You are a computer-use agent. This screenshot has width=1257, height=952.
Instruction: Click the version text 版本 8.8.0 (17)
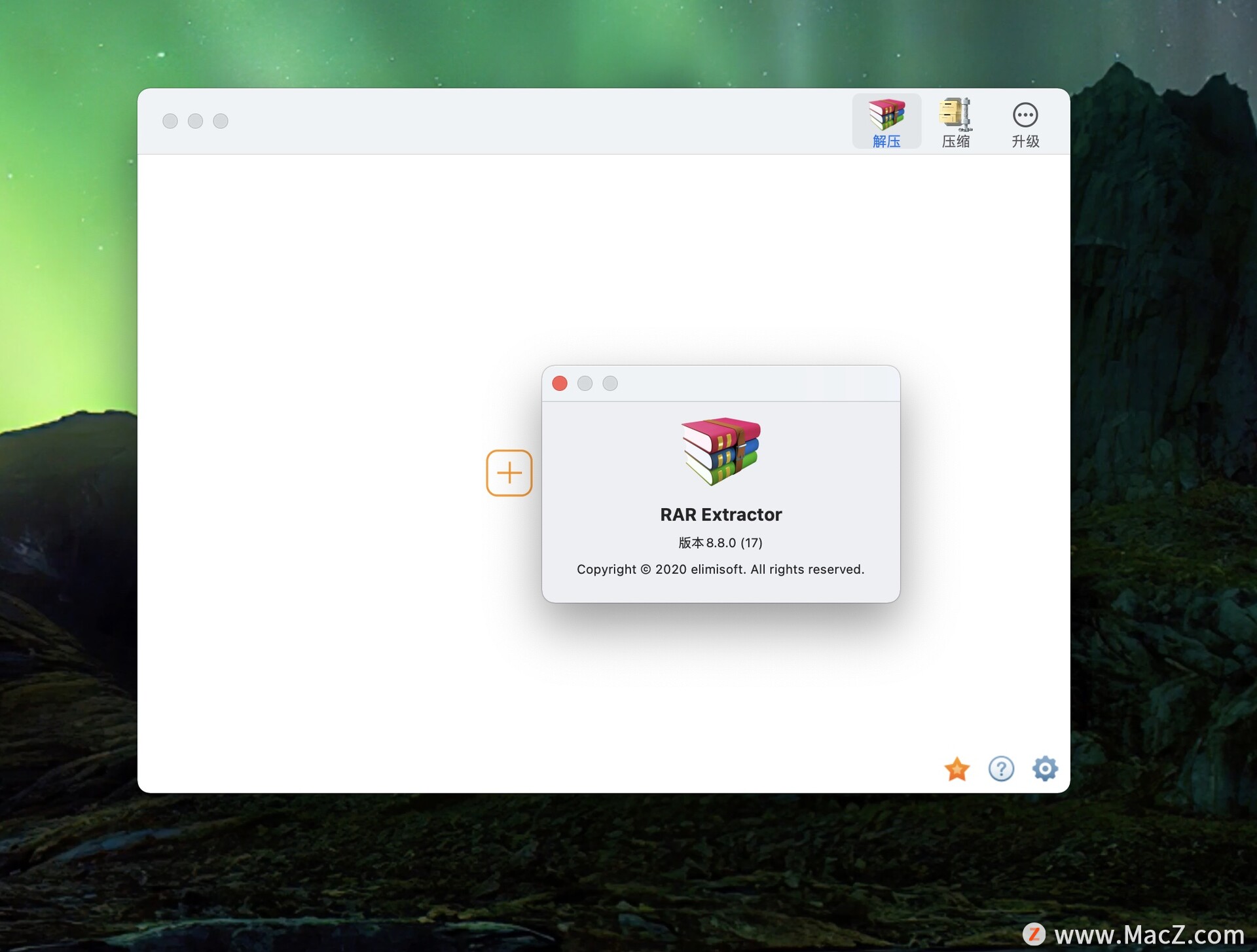click(x=721, y=543)
